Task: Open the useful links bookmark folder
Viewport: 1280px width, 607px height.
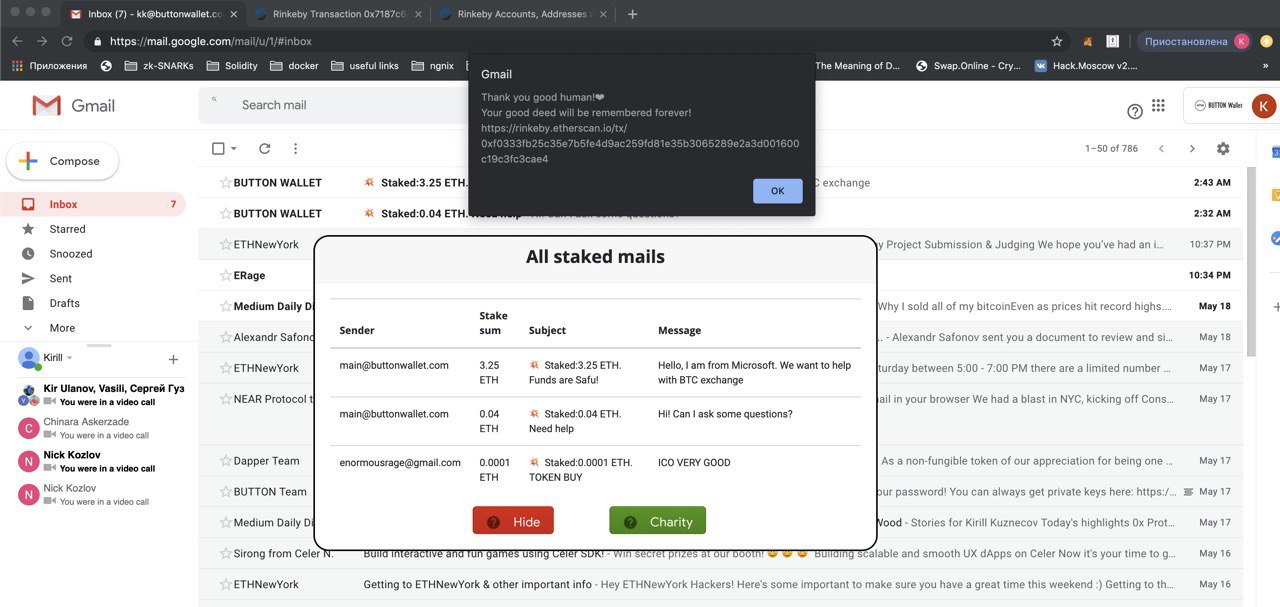Action: 365,66
